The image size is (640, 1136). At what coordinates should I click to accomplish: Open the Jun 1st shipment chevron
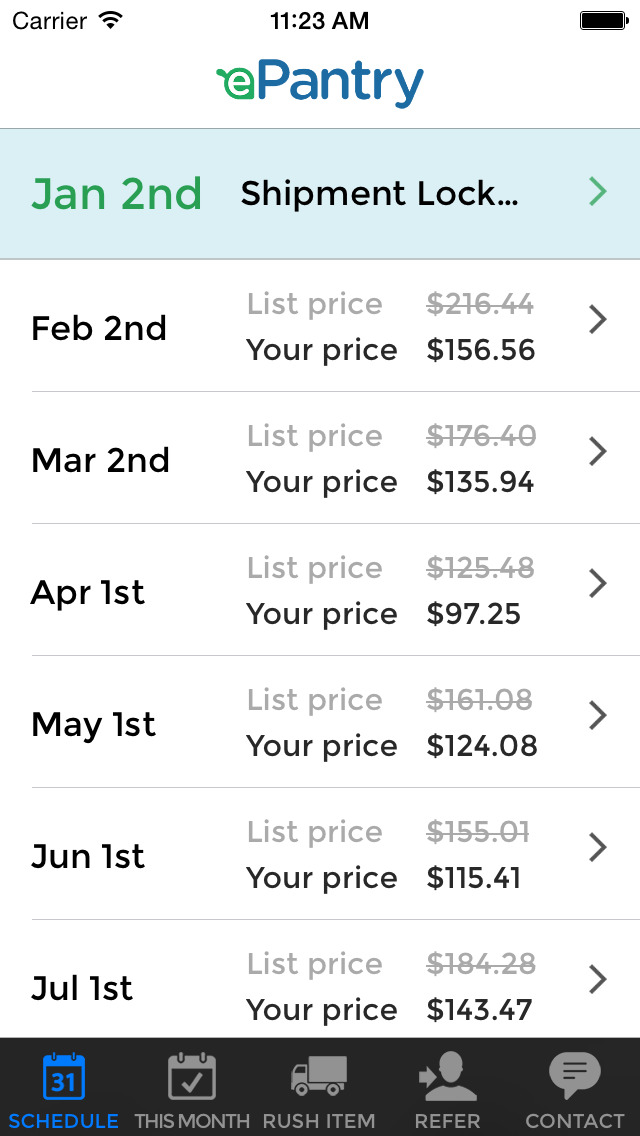coord(598,848)
